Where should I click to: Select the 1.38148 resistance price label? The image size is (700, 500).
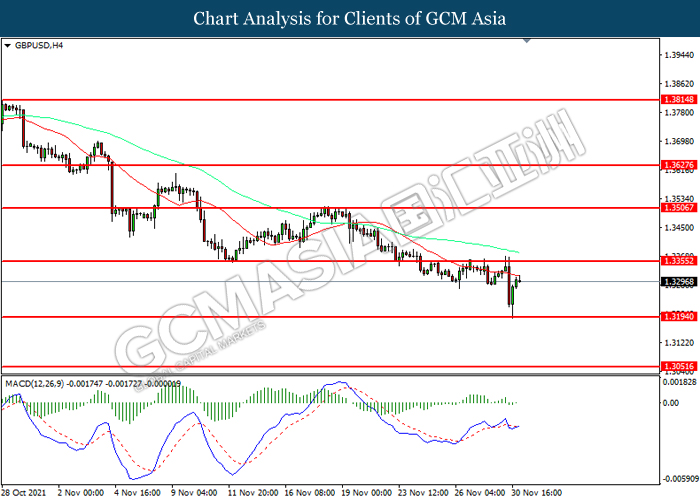(x=679, y=100)
